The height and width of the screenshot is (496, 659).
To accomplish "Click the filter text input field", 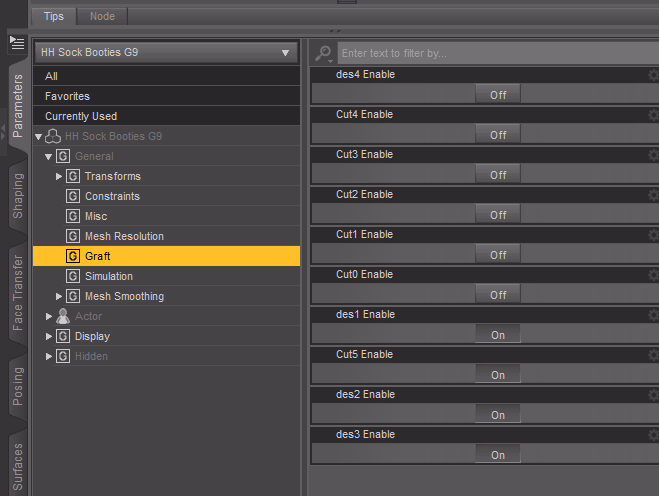I will click(x=498, y=53).
